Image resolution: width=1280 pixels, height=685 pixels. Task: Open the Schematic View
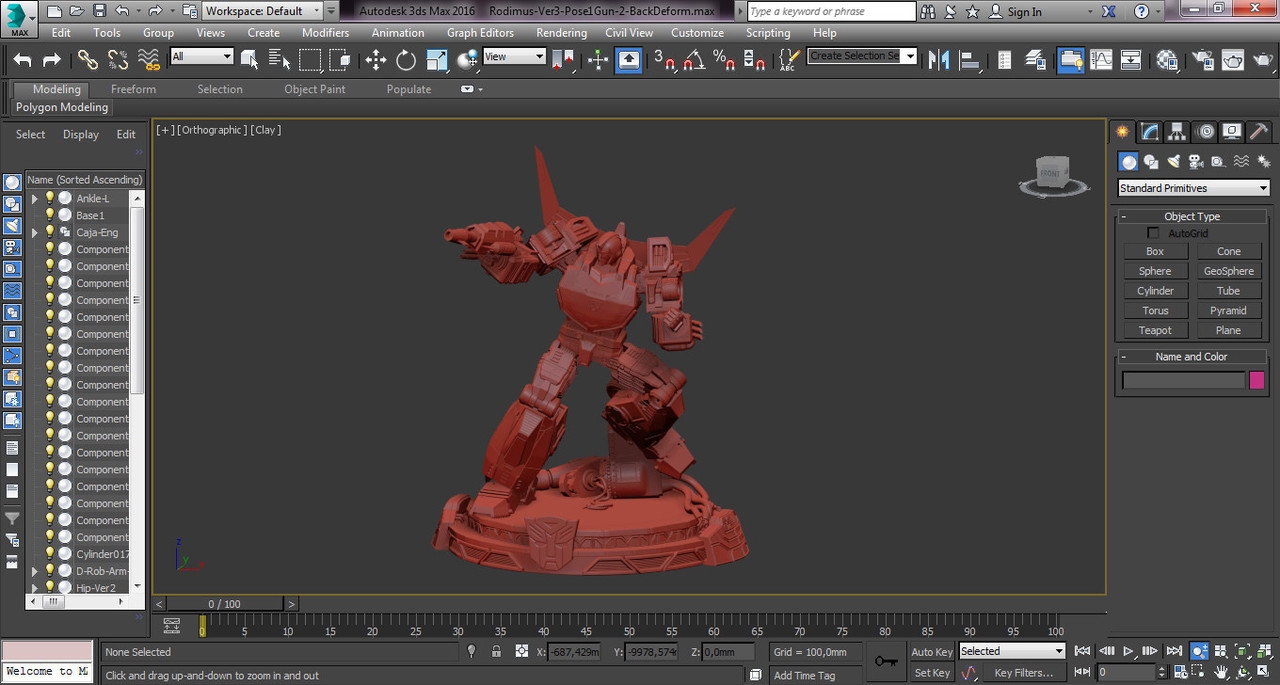pyautogui.click(x=1131, y=60)
